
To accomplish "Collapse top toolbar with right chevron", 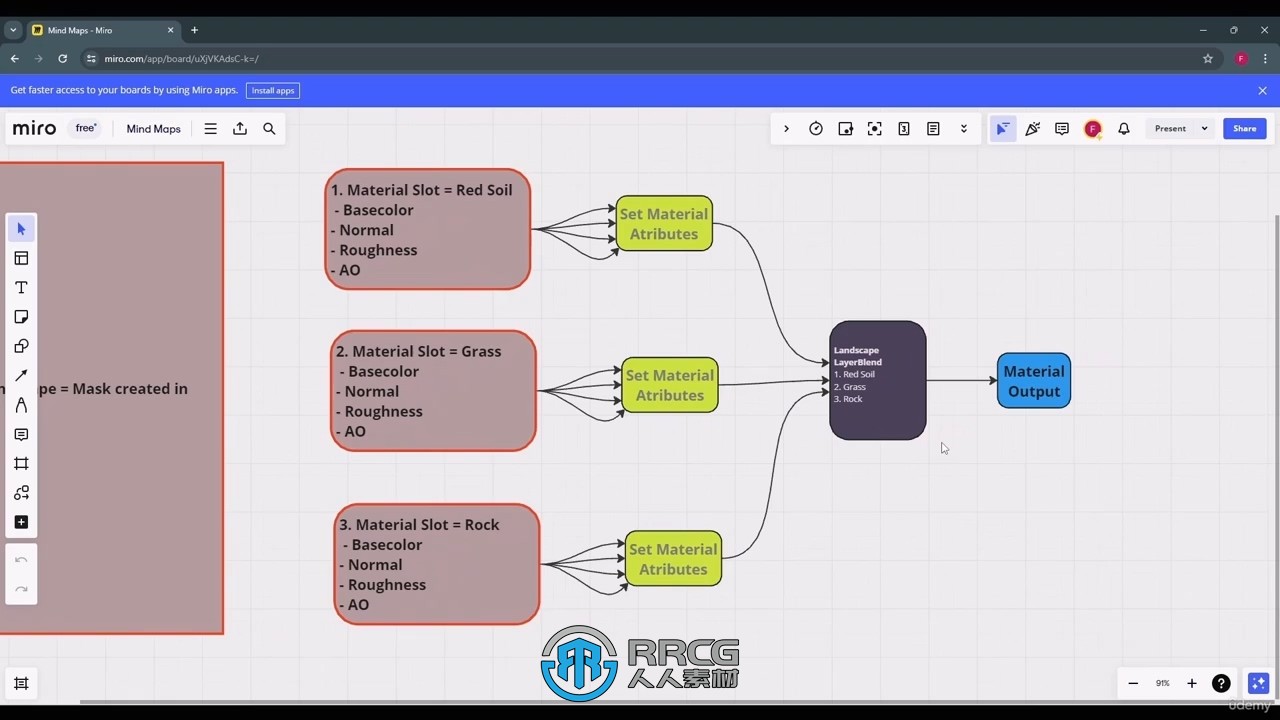I will coord(786,129).
